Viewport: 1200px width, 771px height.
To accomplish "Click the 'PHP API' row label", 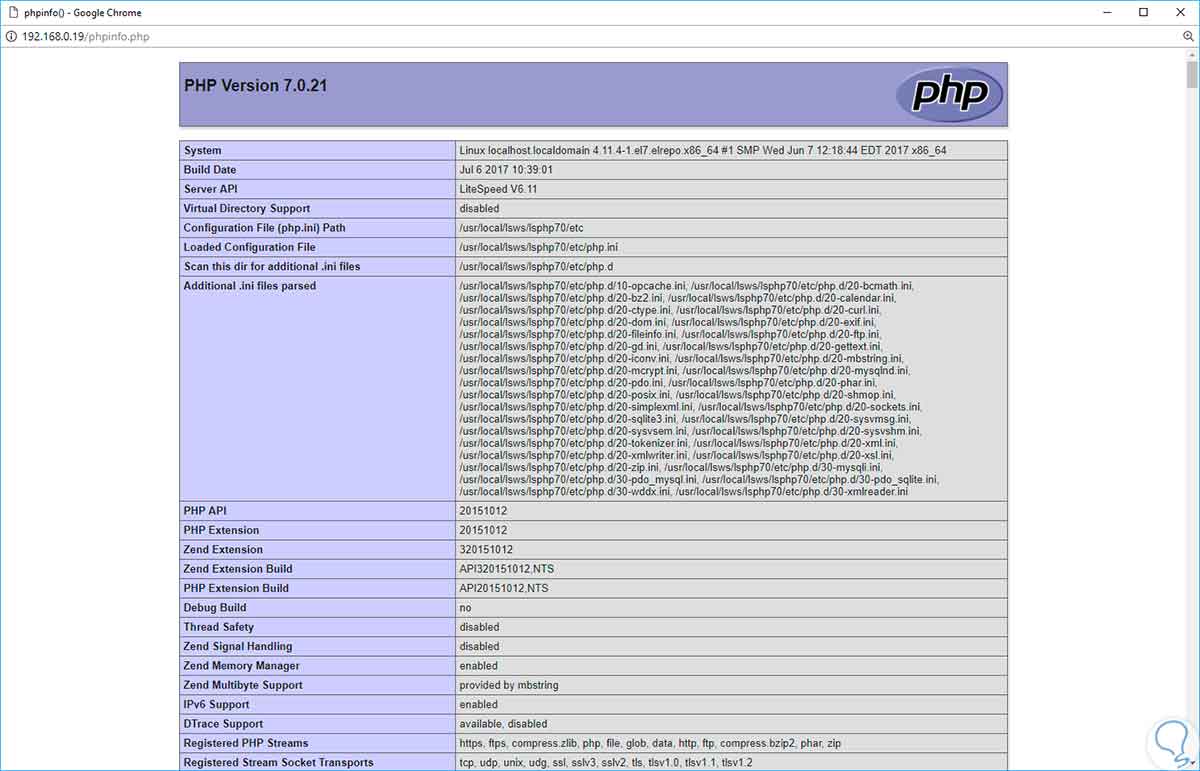I will 207,511.
